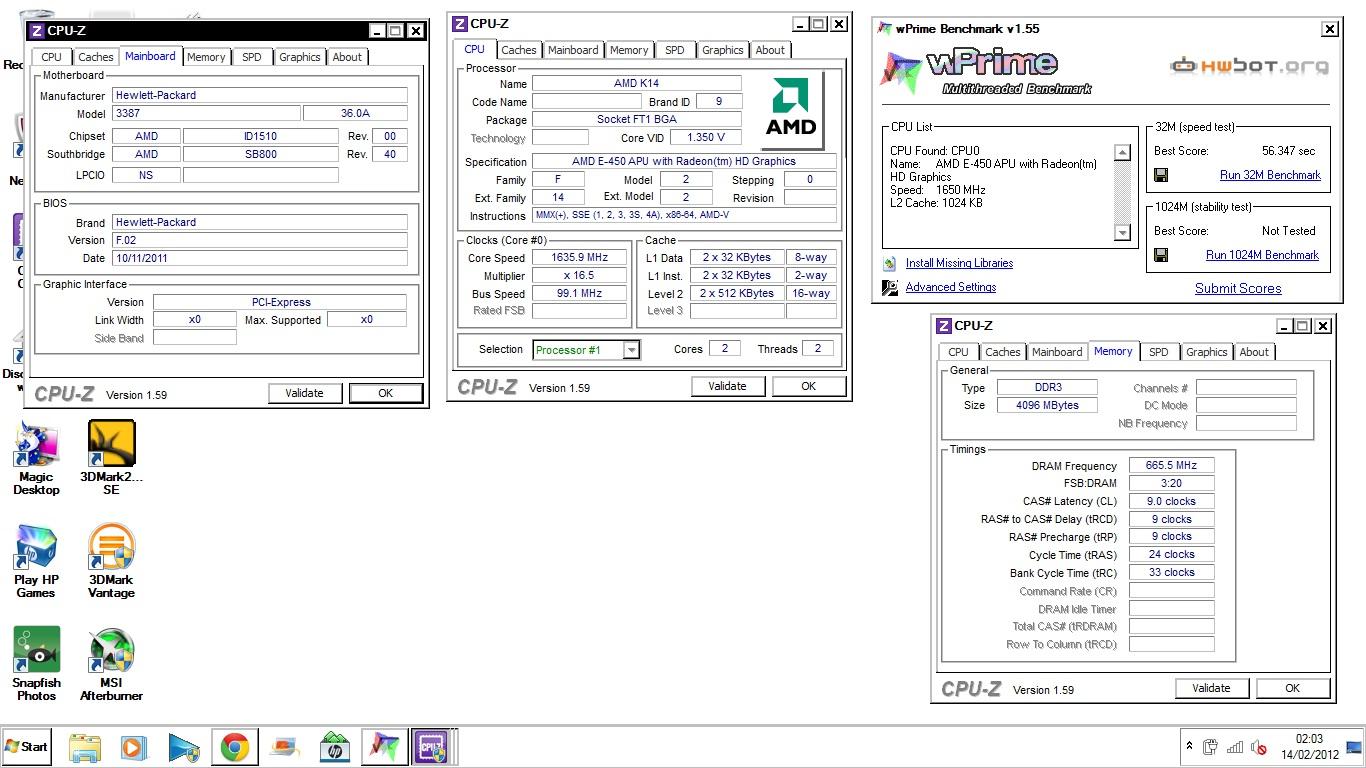Click the save icon beside Run 32M Benchmark
Screen dimensions: 1366x768
click(1161, 175)
